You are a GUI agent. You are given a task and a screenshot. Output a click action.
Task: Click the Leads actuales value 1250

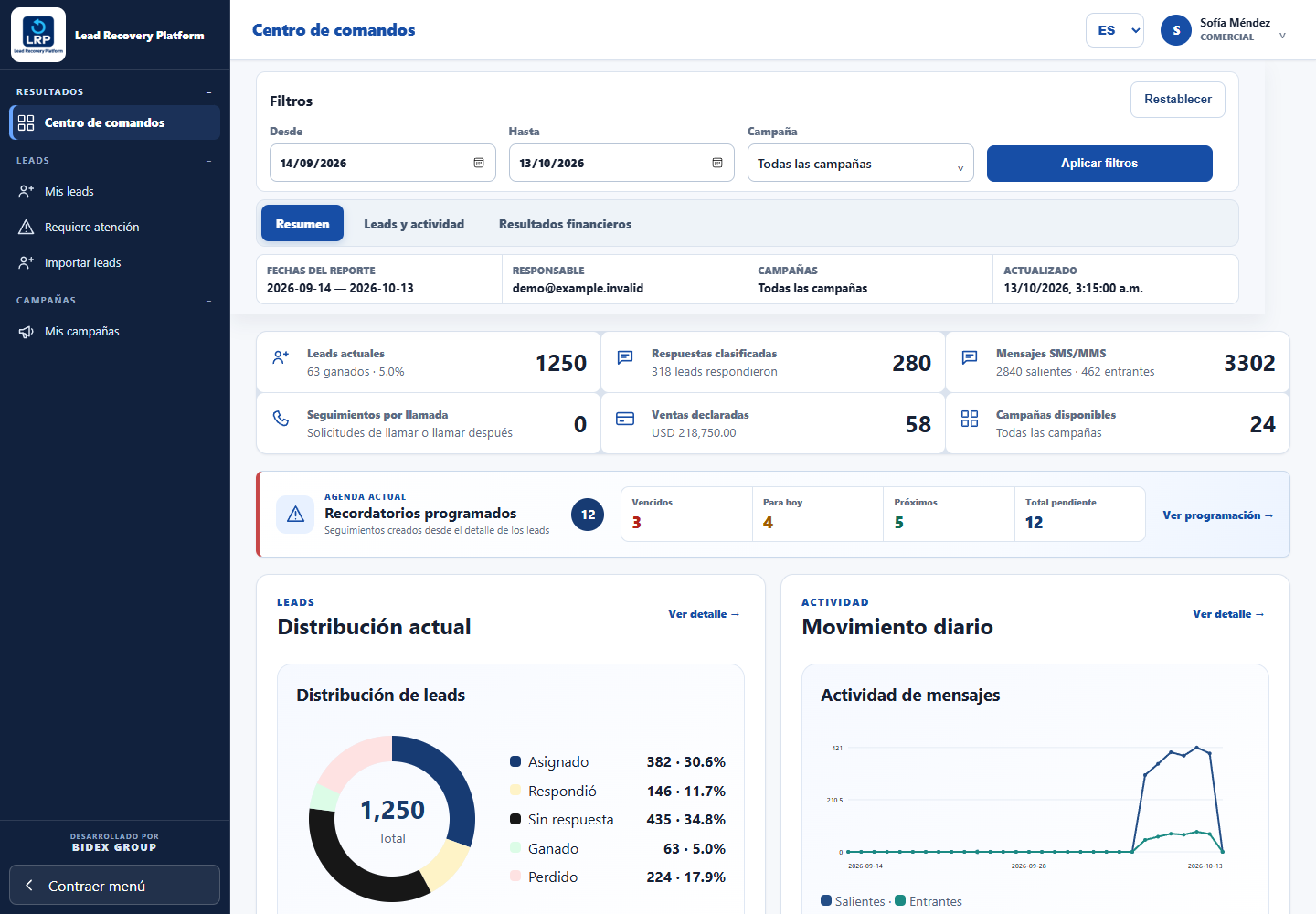click(561, 363)
